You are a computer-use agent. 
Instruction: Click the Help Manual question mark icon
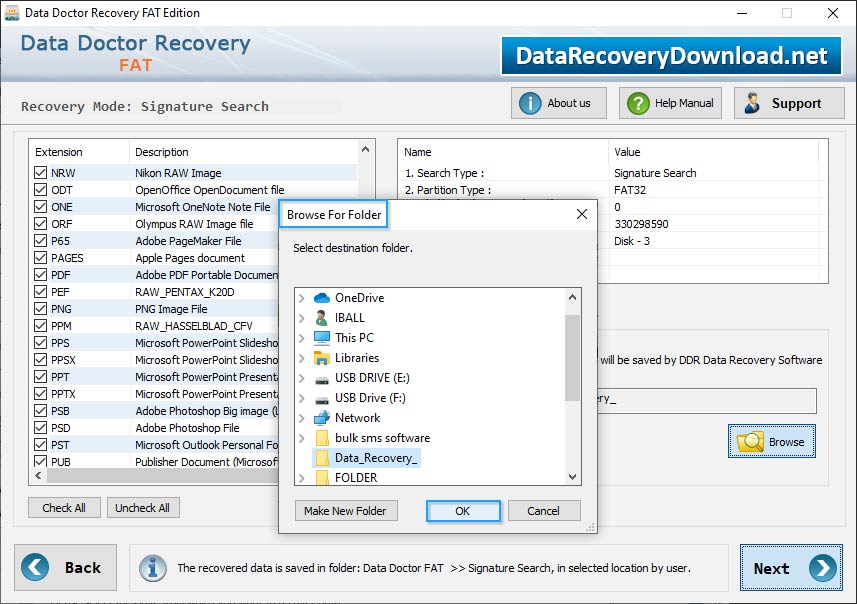[x=638, y=103]
